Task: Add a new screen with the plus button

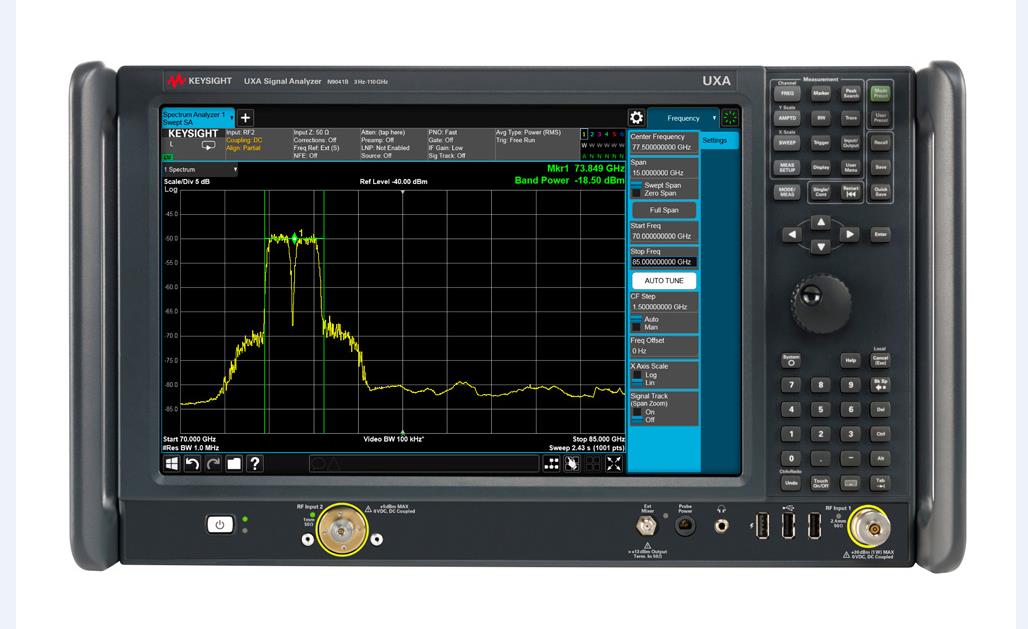Action: (245, 118)
